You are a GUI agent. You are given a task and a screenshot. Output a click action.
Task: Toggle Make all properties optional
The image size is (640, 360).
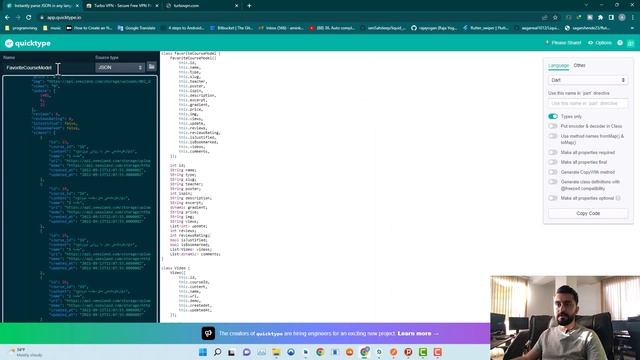(553, 198)
